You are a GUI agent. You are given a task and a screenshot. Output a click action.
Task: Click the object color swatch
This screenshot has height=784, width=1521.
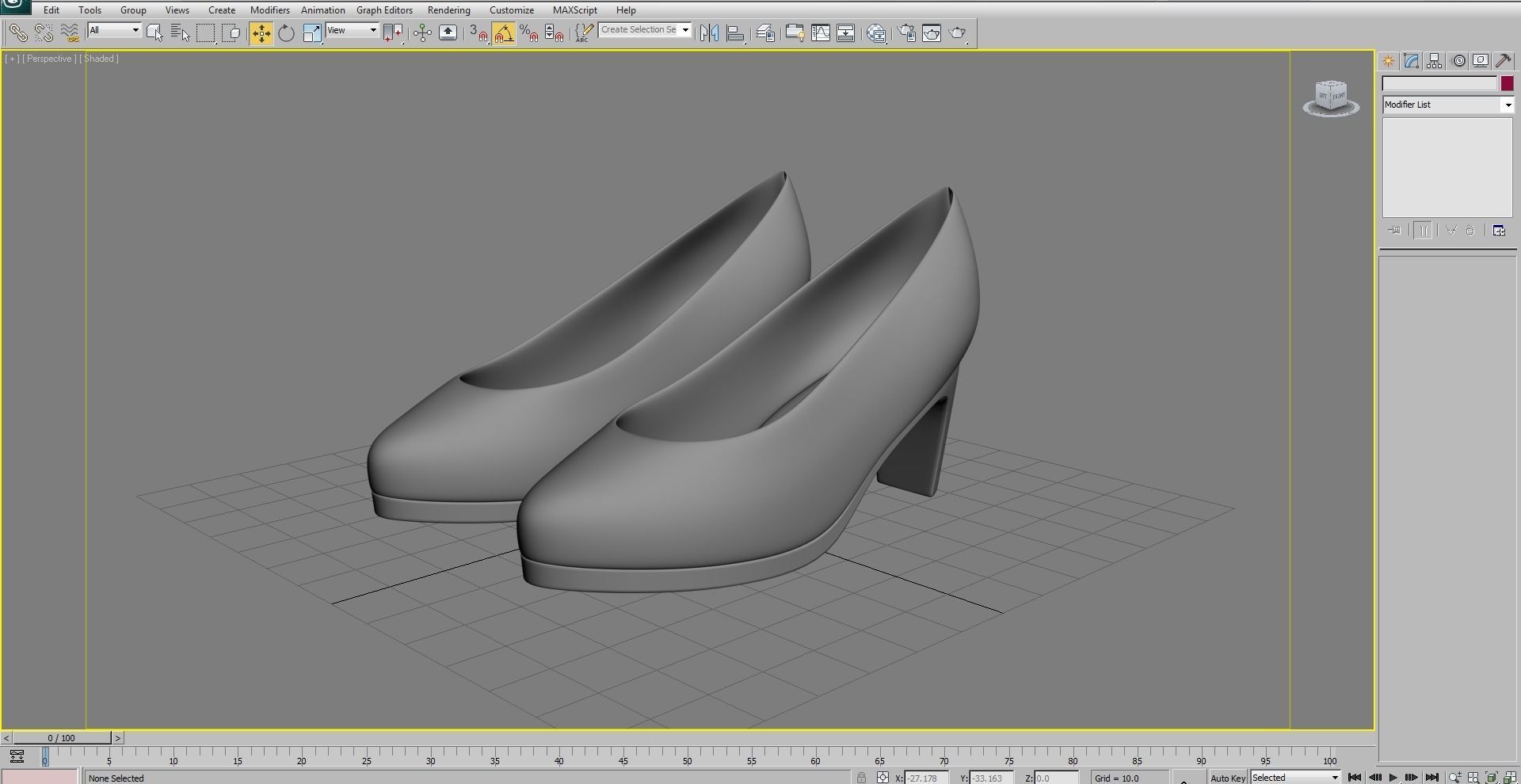tap(1507, 83)
